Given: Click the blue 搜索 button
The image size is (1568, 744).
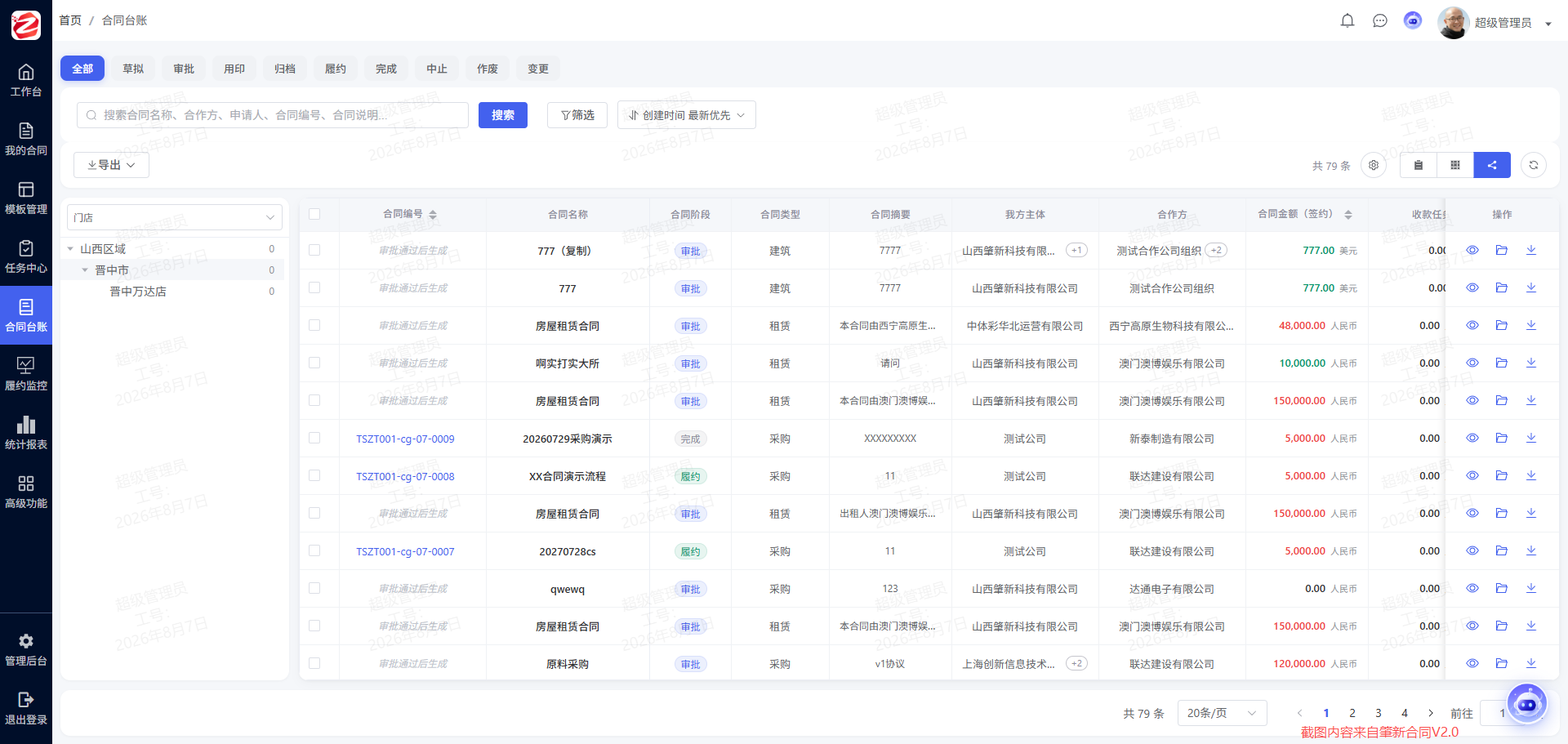Looking at the screenshot, I should 503,115.
